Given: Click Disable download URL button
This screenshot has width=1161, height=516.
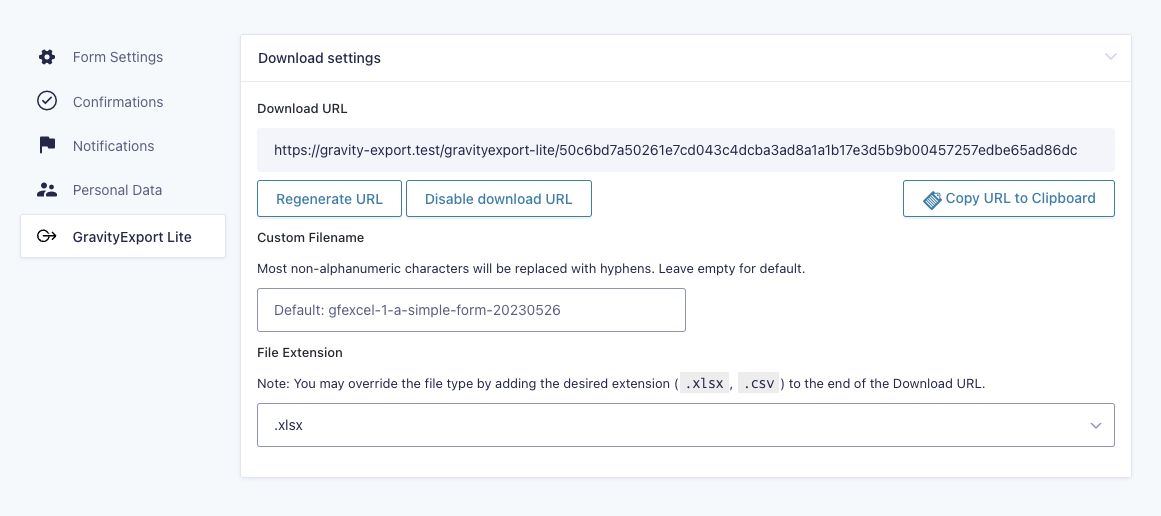Looking at the screenshot, I should [x=498, y=199].
